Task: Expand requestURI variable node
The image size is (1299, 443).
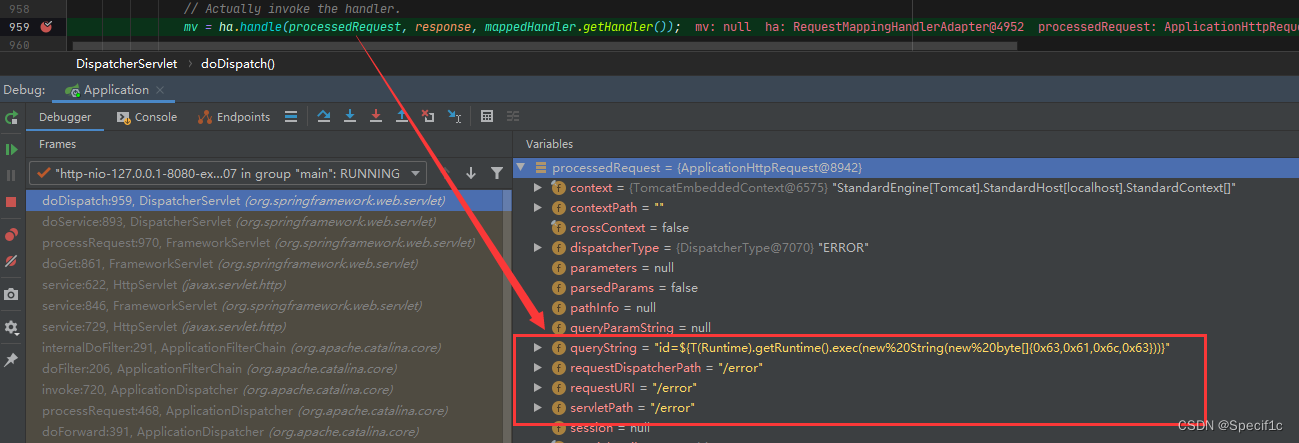Action: (x=538, y=388)
